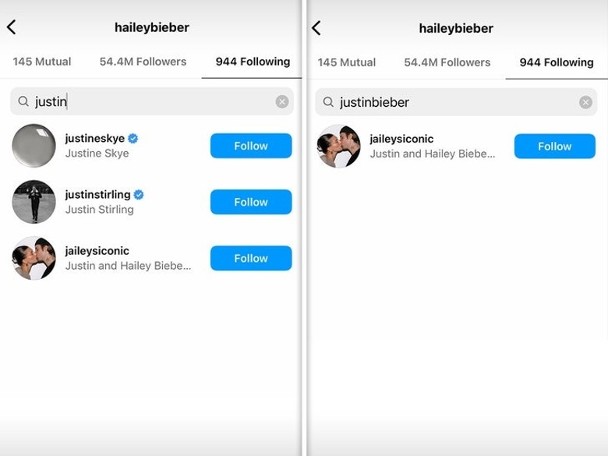Tap the back arrow in right panel

[316, 28]
